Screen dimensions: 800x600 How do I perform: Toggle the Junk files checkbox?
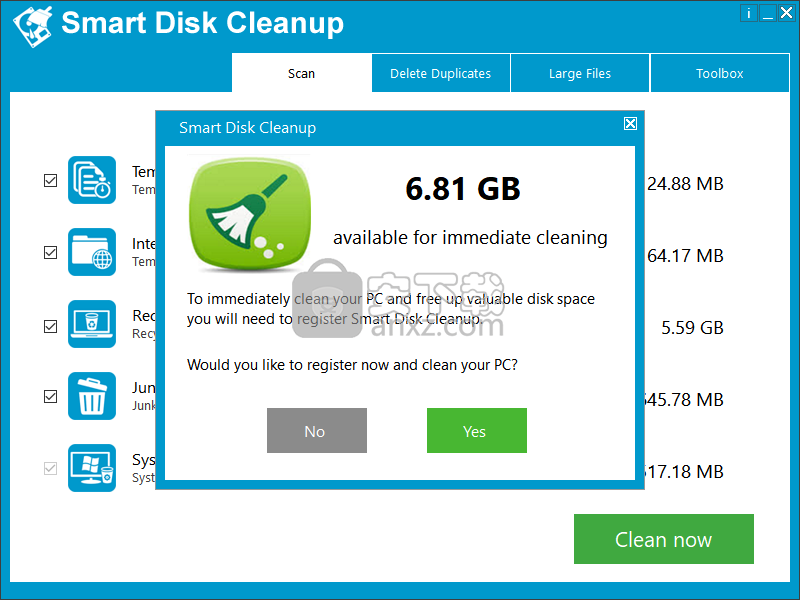click(50, 396)
